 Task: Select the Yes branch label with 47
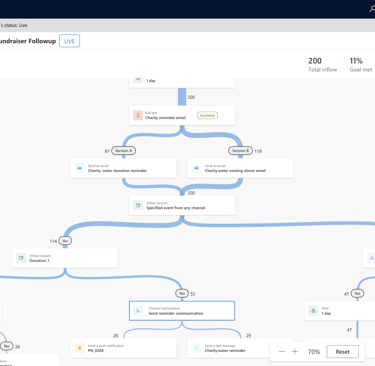point(357,293)
